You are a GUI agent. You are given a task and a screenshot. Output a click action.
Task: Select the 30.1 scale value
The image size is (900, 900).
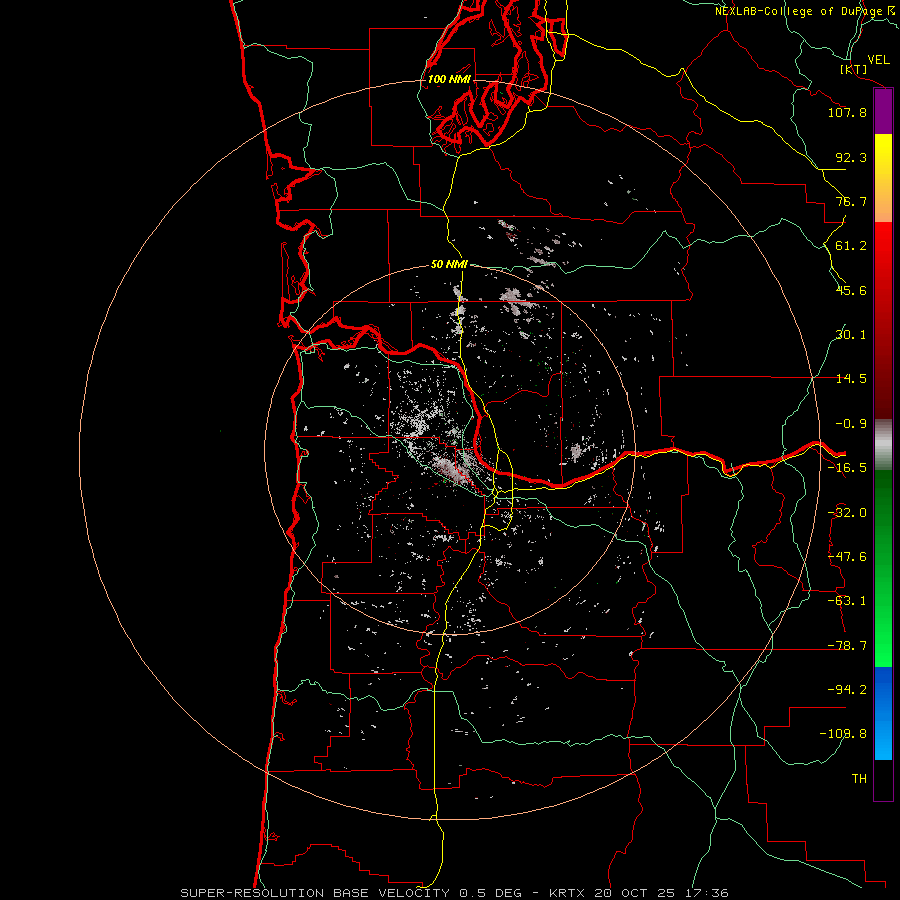[851, 335]
